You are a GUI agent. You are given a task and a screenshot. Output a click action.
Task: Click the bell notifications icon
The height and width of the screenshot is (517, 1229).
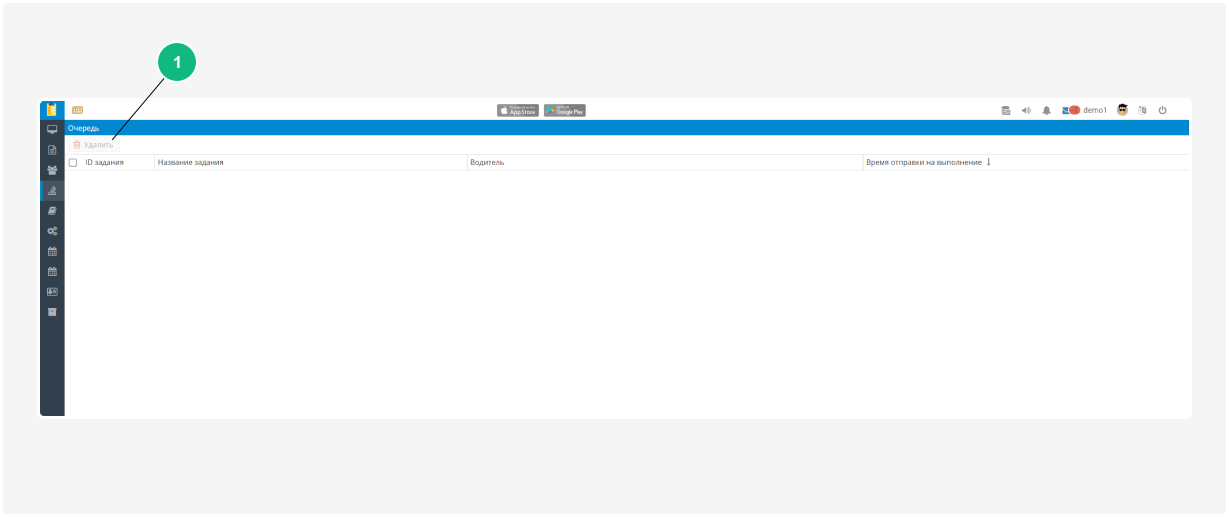click(x=1046, y=110)
